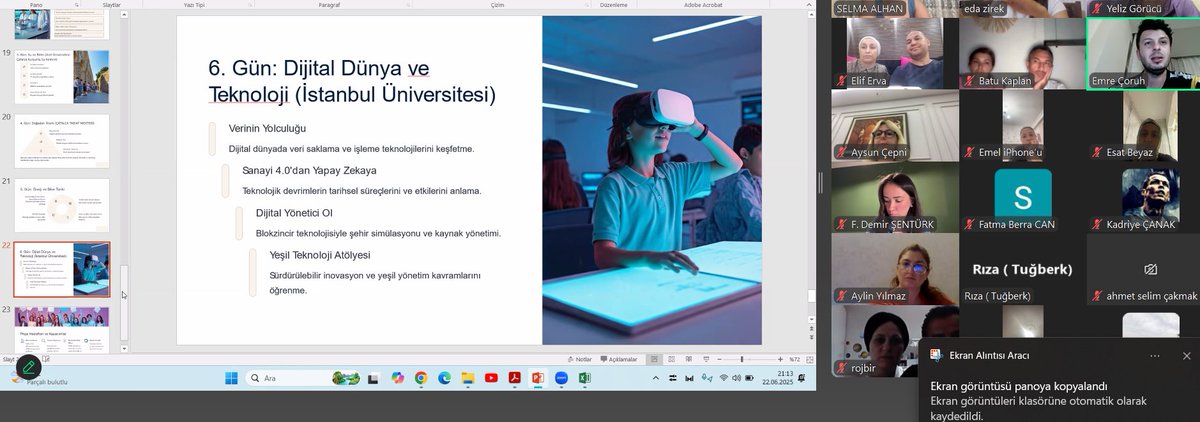Select Elif Erva's video tile
Image resolution: width=1200 pixels, height=422 pixels.
(x=895, y=54)
